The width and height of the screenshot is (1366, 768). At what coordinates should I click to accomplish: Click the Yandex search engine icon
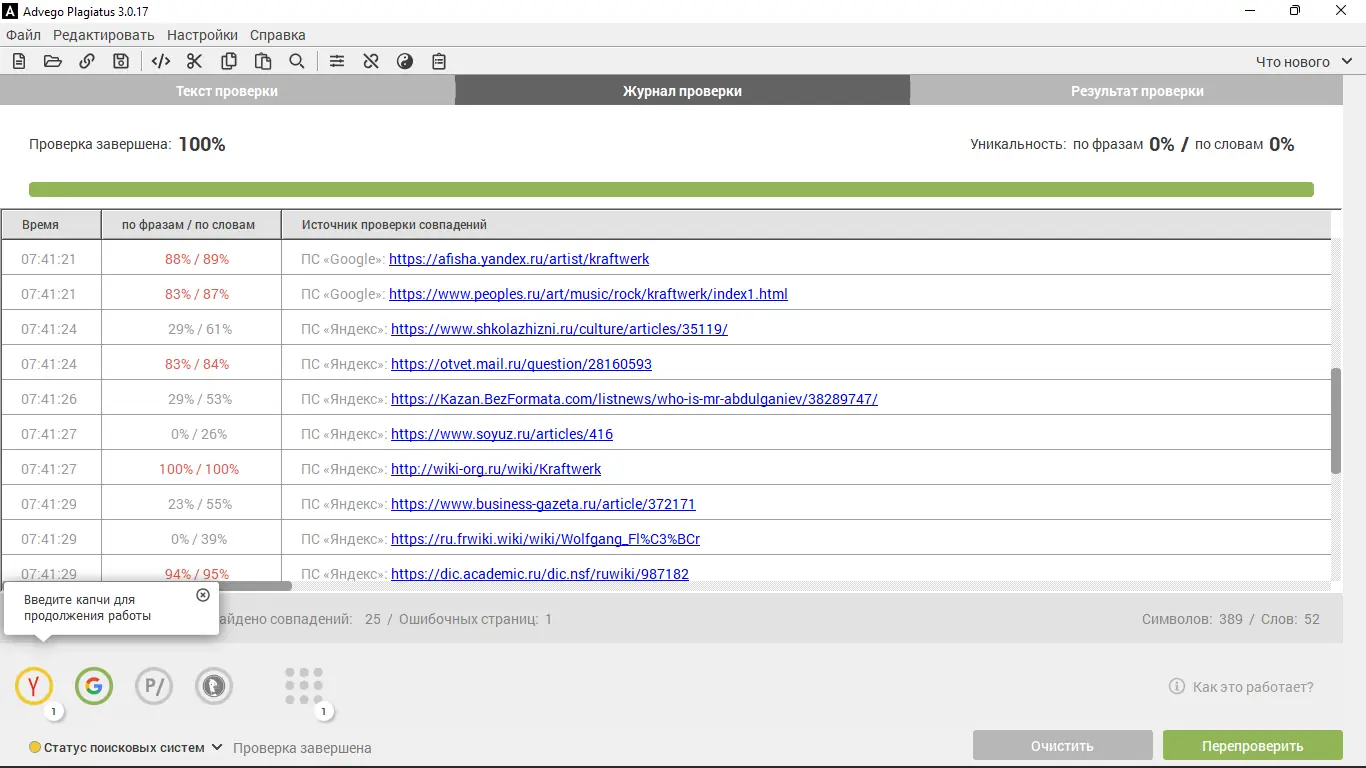point(34,686)
